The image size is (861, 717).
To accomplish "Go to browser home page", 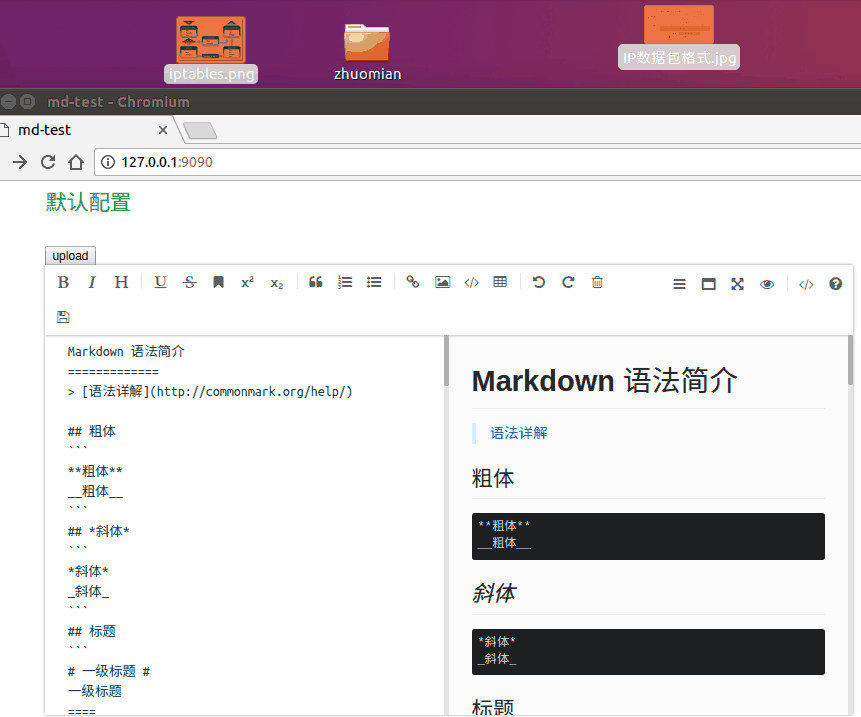I will click(x=76, y=162).
